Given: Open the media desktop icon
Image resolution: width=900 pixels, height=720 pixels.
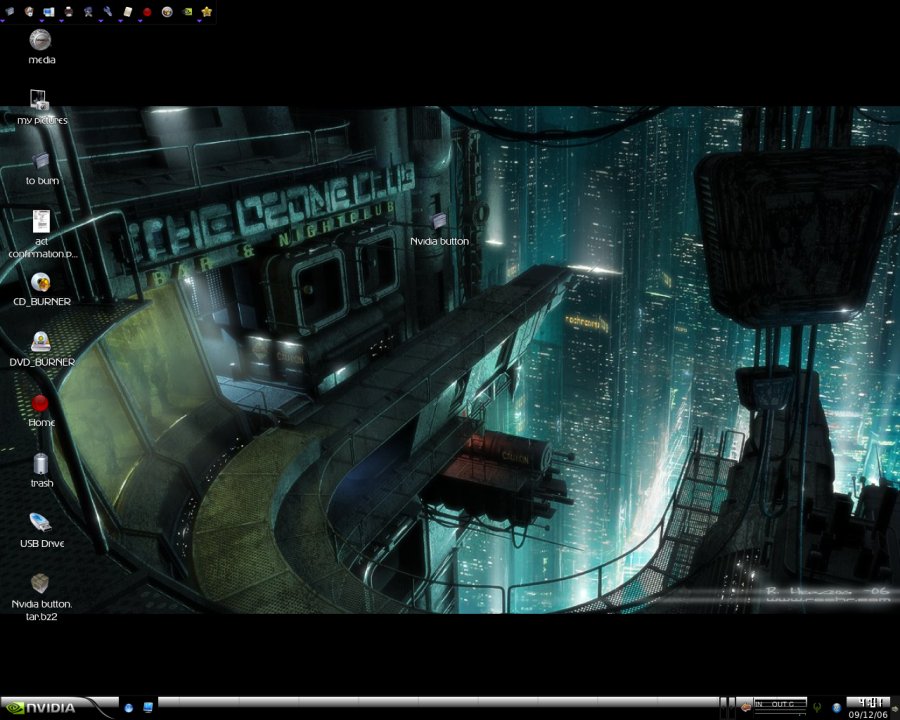Looking at the screenshot, I should (40, 40).
